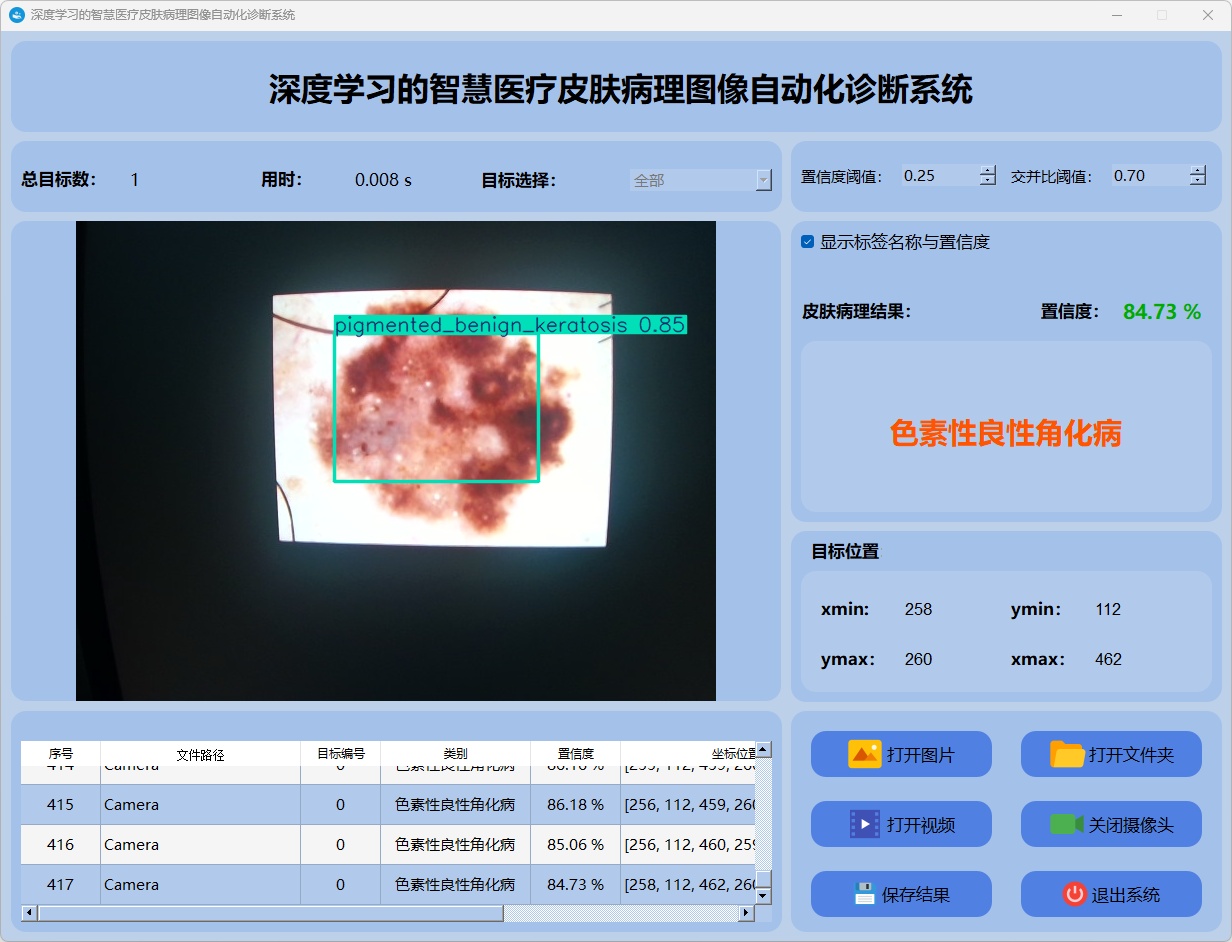Click the table's horizontal scrollbar left arrow
Image resolution: width=1232 pixels, height=942 pixels.
(29, 913)
